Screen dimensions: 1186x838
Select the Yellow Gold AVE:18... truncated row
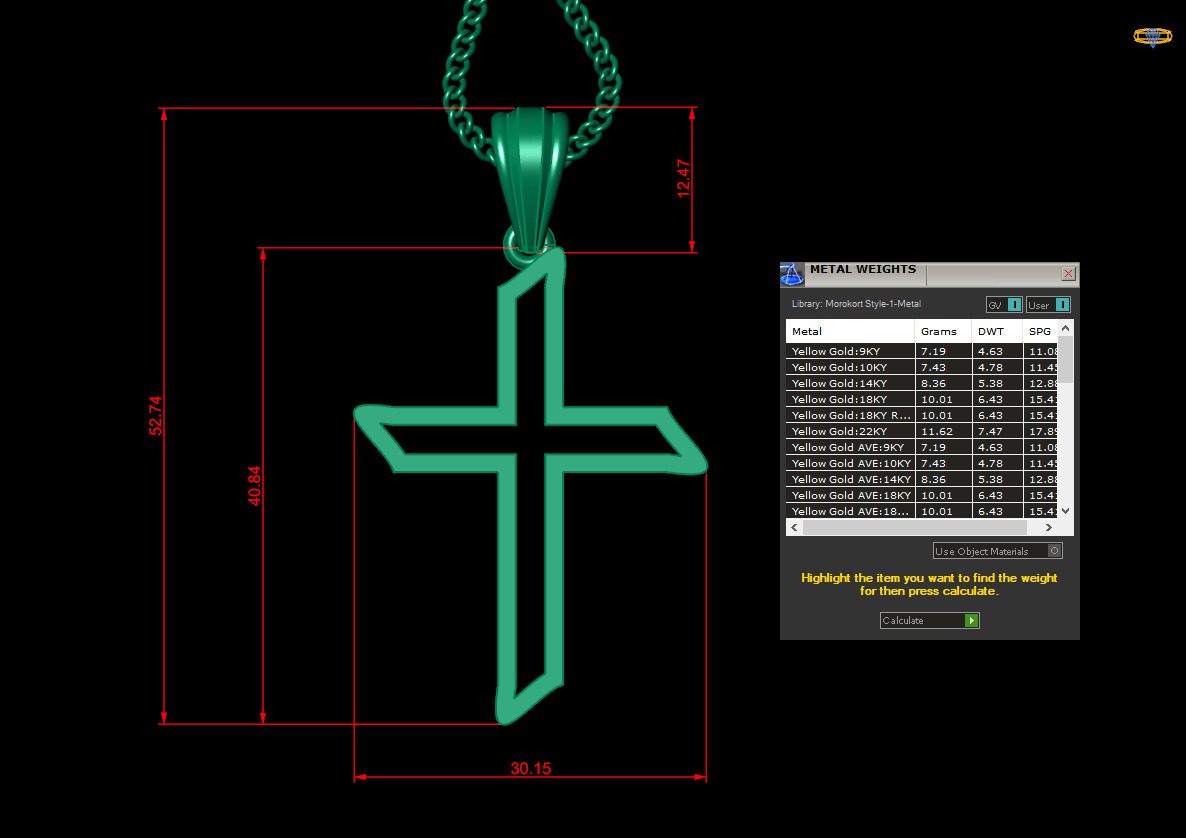[921, 511]
